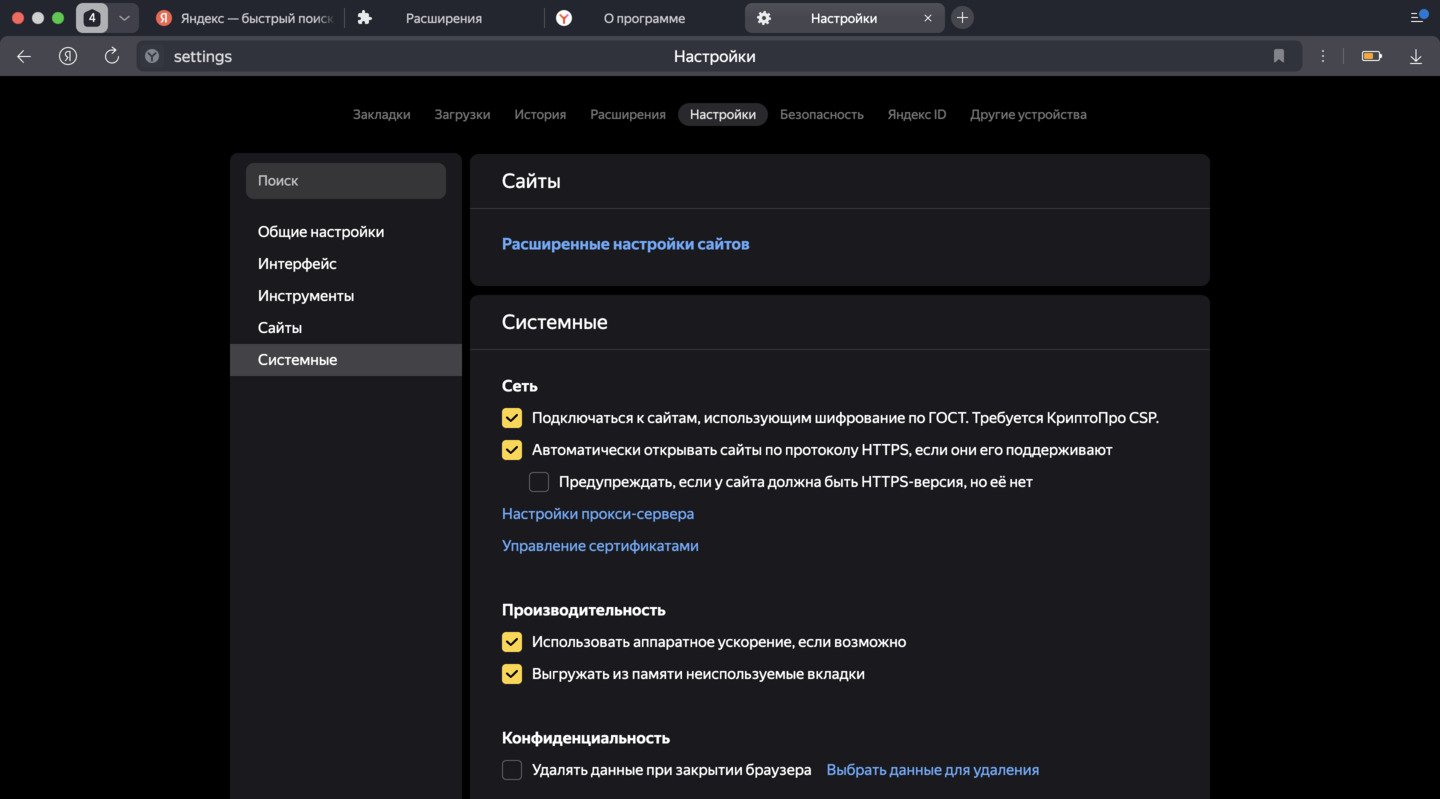The width and height of the screenshot is (1440, 799).
Task: Expand the tab list chevron
Action: [x=124, y=18]
